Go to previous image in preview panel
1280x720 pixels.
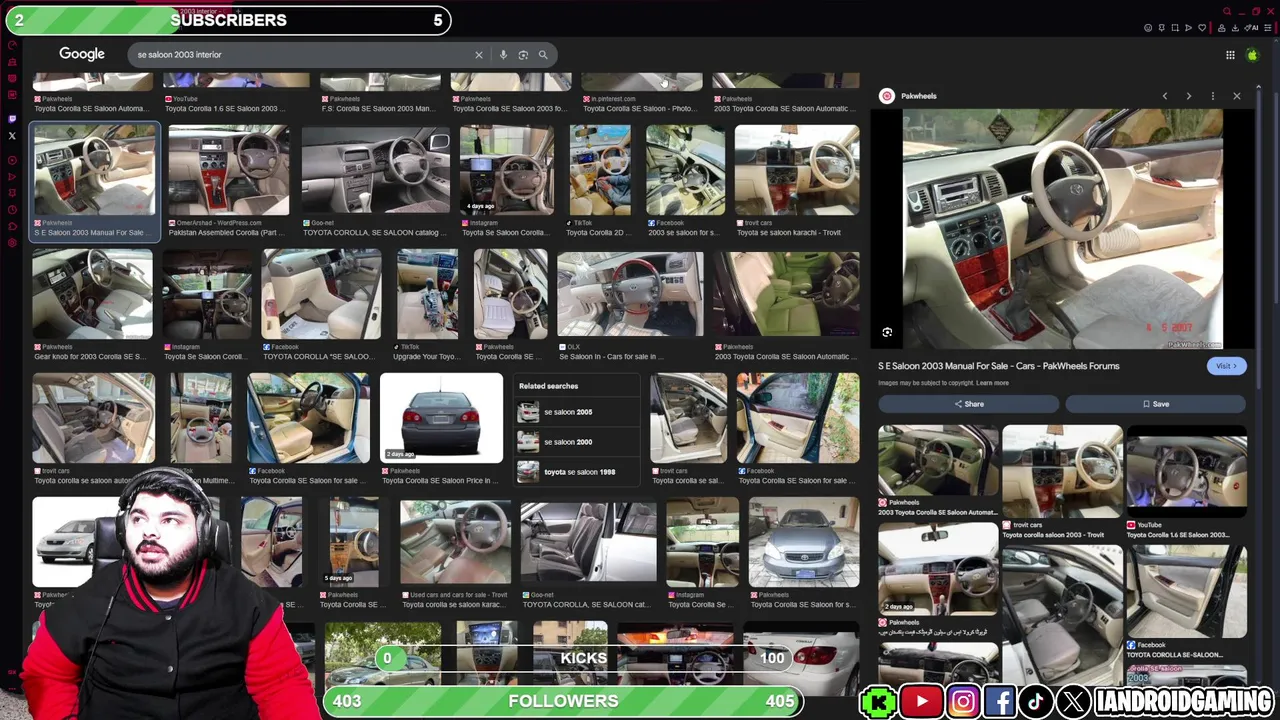click(1164, 96)
